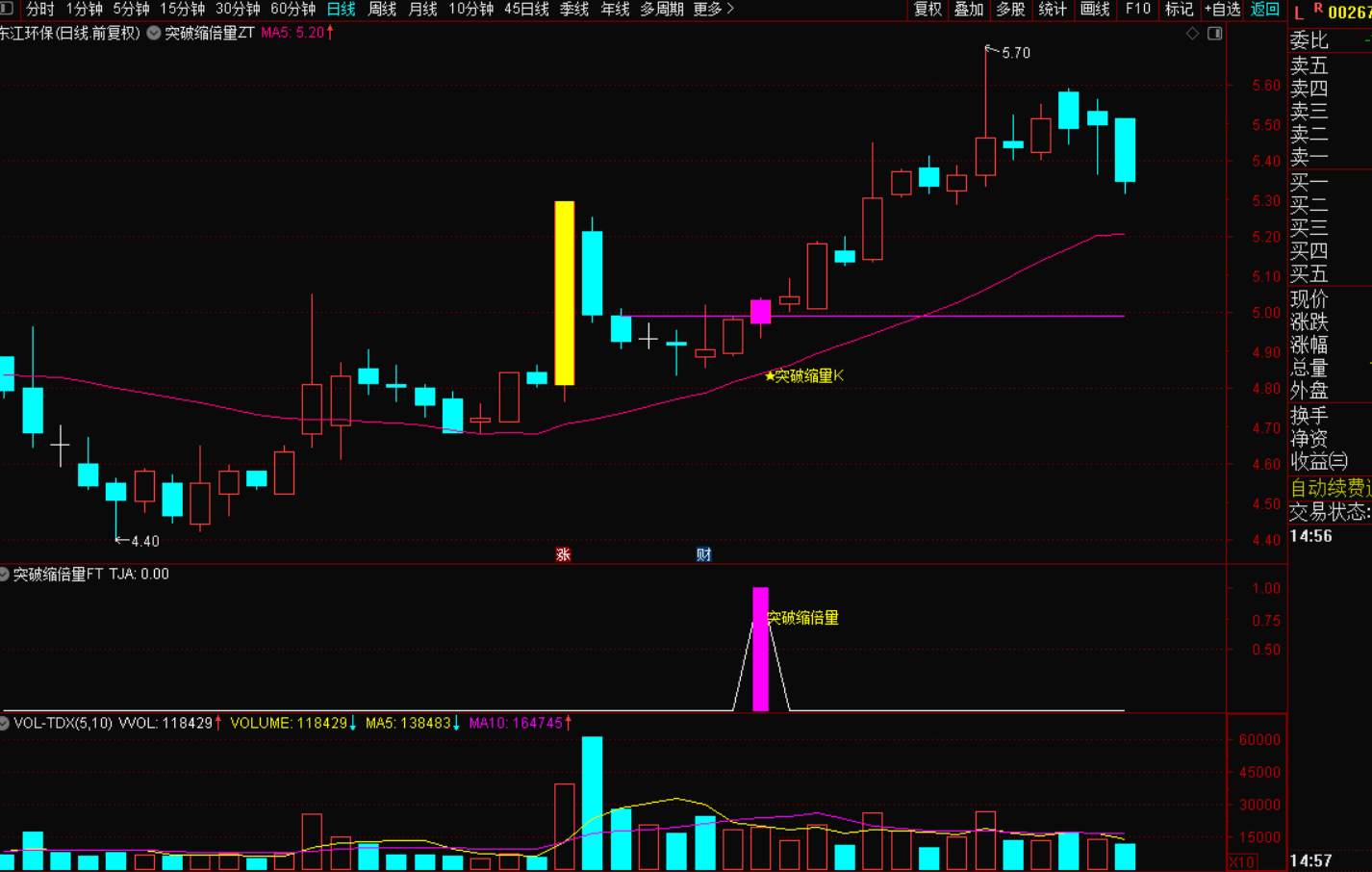Click the 复权 button
The width and height of the screenshot is (1372, 872).
coord(927,9)
